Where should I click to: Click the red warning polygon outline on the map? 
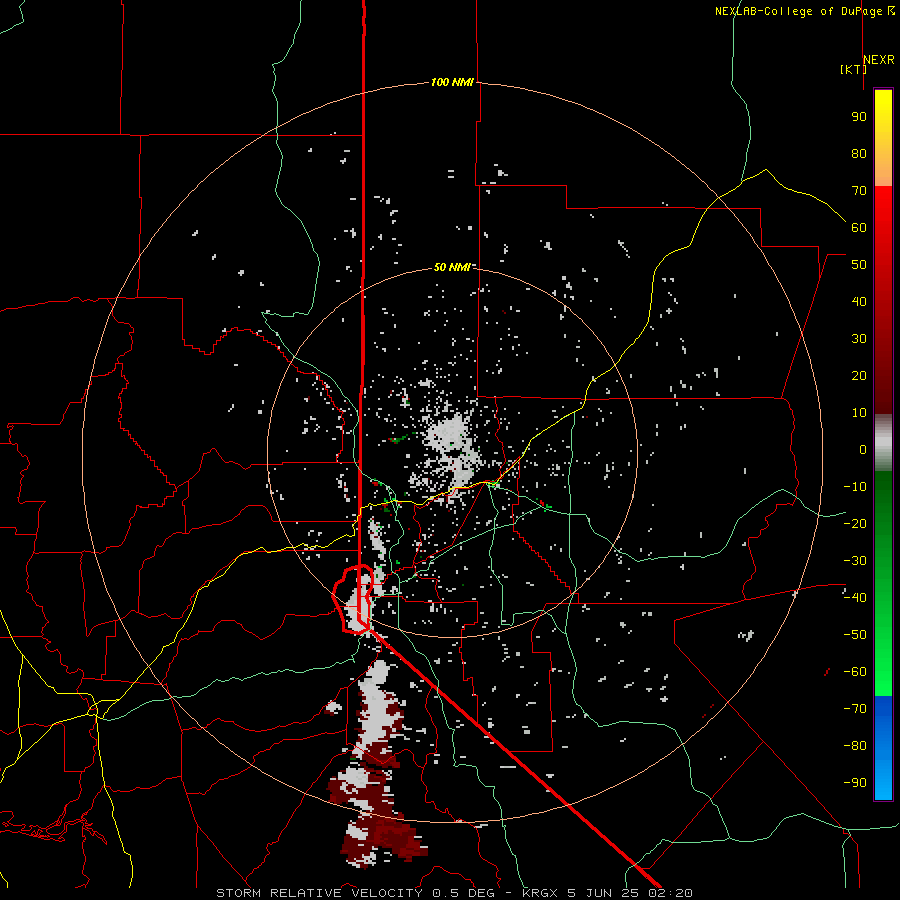tap(354, 600)
